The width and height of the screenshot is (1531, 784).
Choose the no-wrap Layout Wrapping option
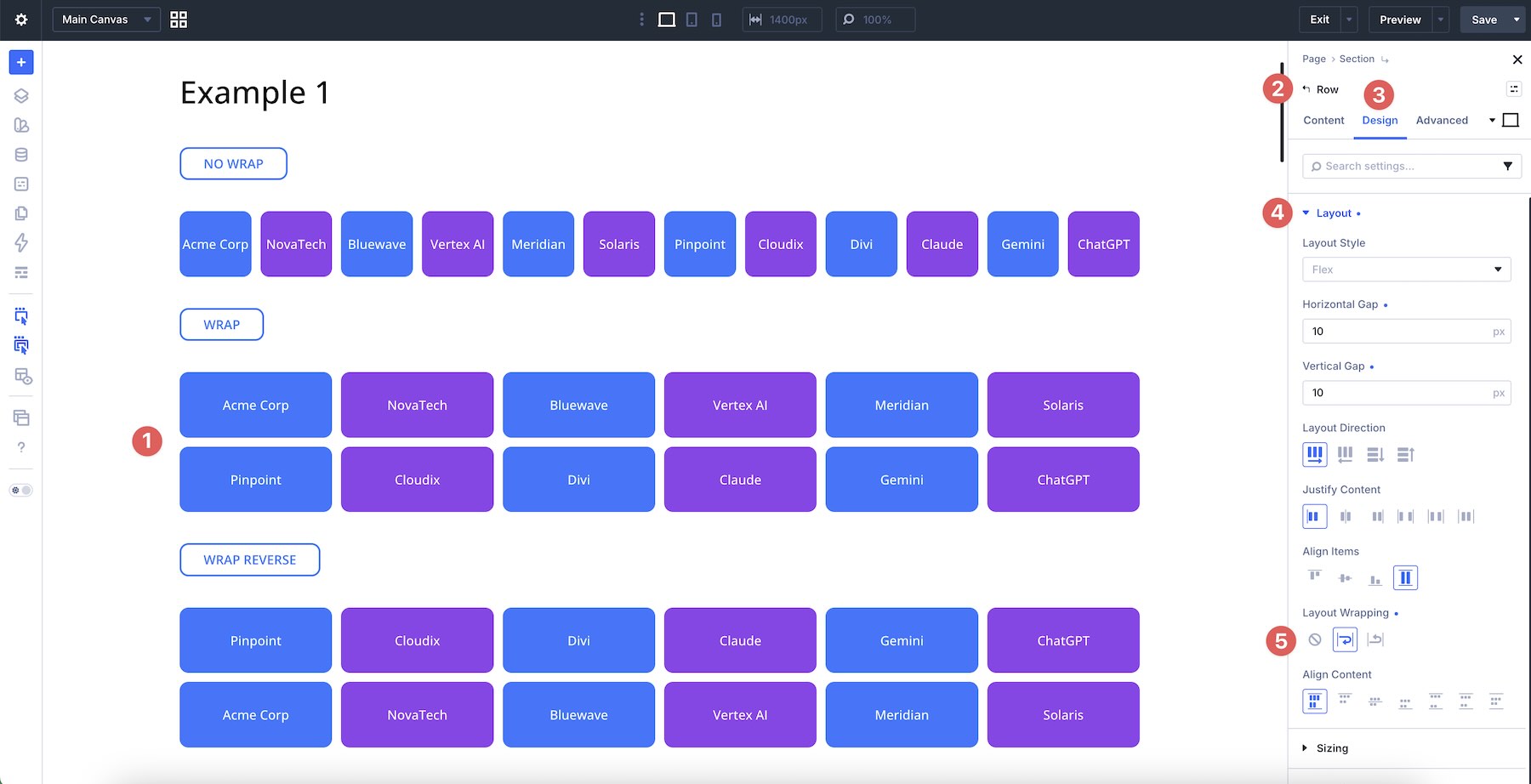tap(1315, 639)
